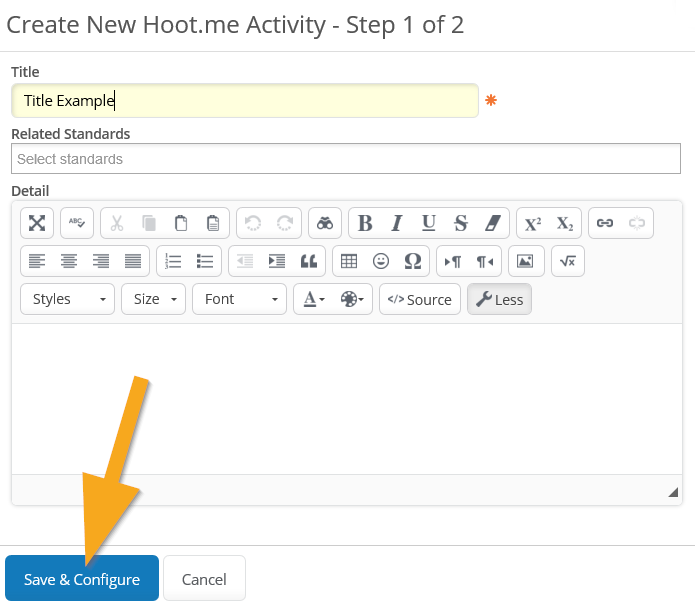This screenshot has width=695, height=611.
Task: Increase indent of paragraph
Action: pyautogui.click(x=277, y=261)
